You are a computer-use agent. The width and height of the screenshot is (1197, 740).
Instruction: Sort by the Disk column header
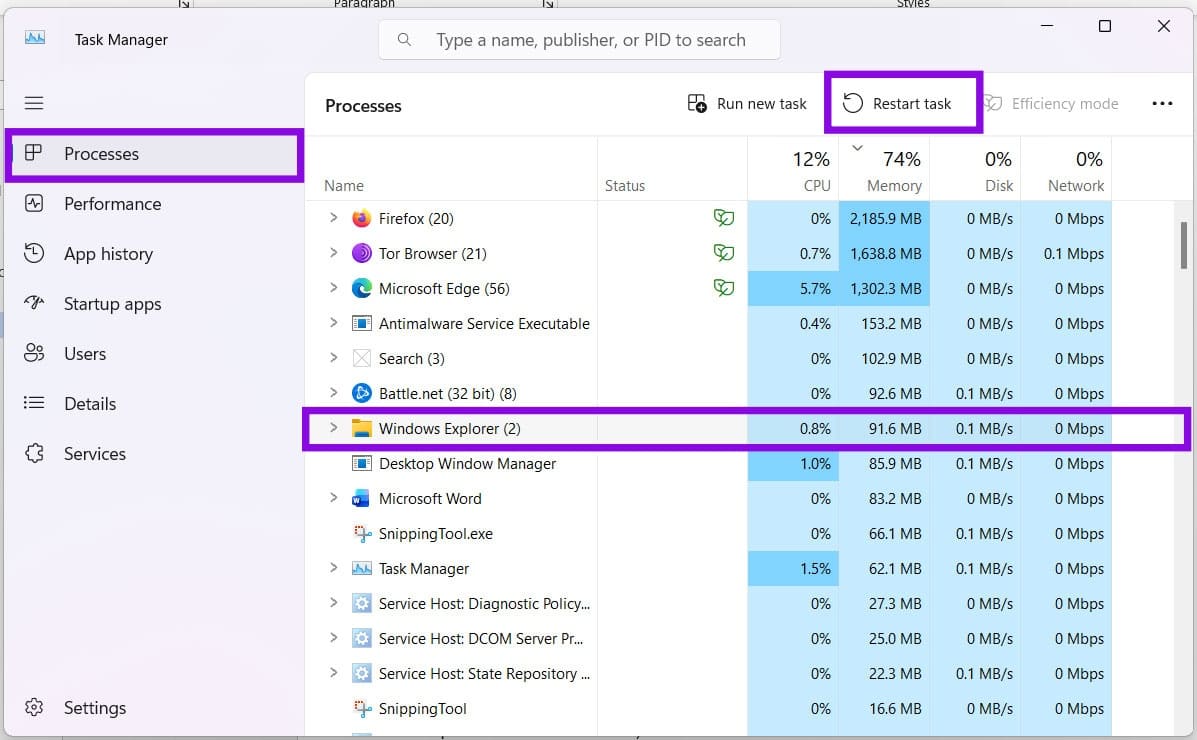(x=975, y=169)
